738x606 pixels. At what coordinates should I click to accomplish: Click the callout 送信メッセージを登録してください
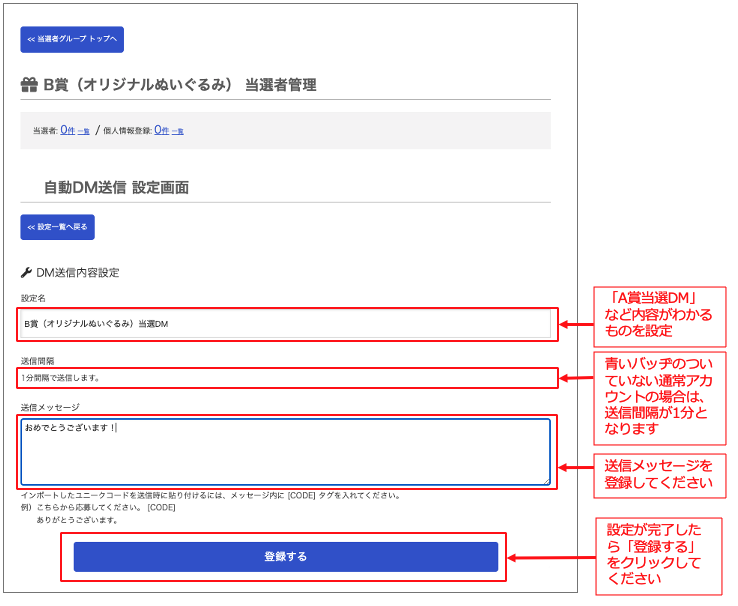pyautogui.click(x=659, y=474)
